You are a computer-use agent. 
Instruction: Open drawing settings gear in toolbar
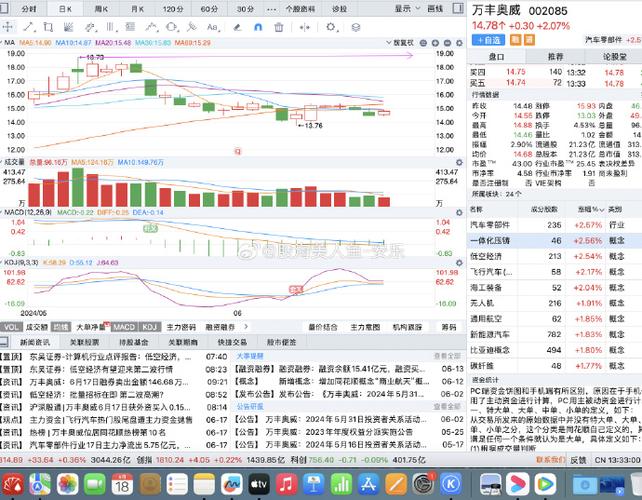coord(330,27)
